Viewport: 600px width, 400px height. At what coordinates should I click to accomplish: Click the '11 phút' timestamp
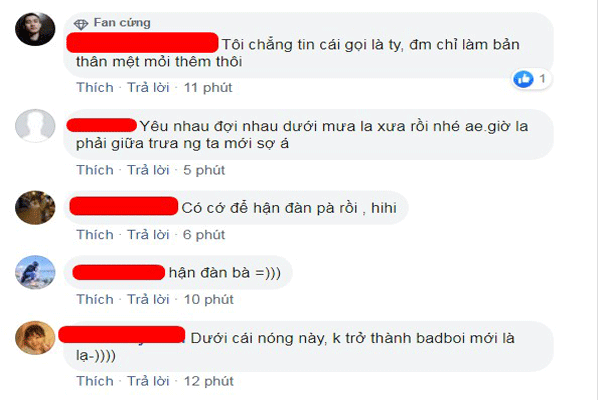pos(208,88)
